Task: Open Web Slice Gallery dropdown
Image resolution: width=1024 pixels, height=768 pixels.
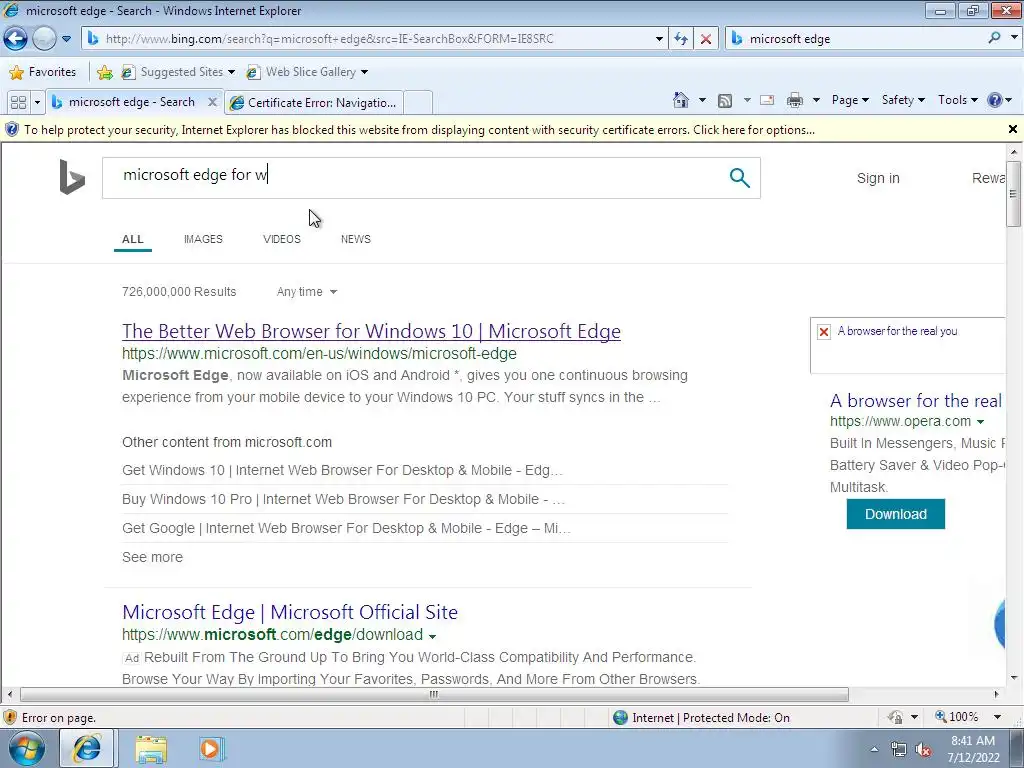Action: [307, 72]
